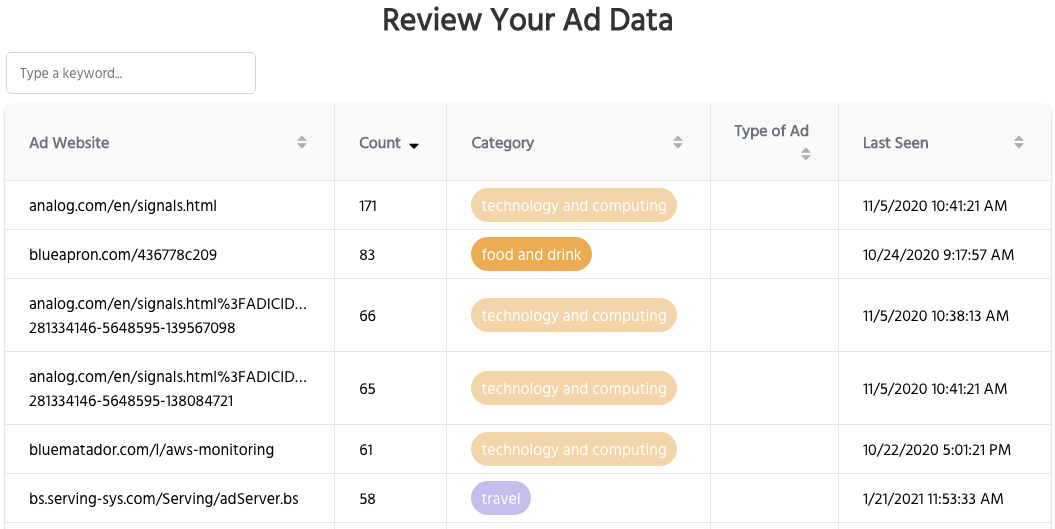
Task: Open the blueapron.com/436778c209 entry
Action: [123, 255]
